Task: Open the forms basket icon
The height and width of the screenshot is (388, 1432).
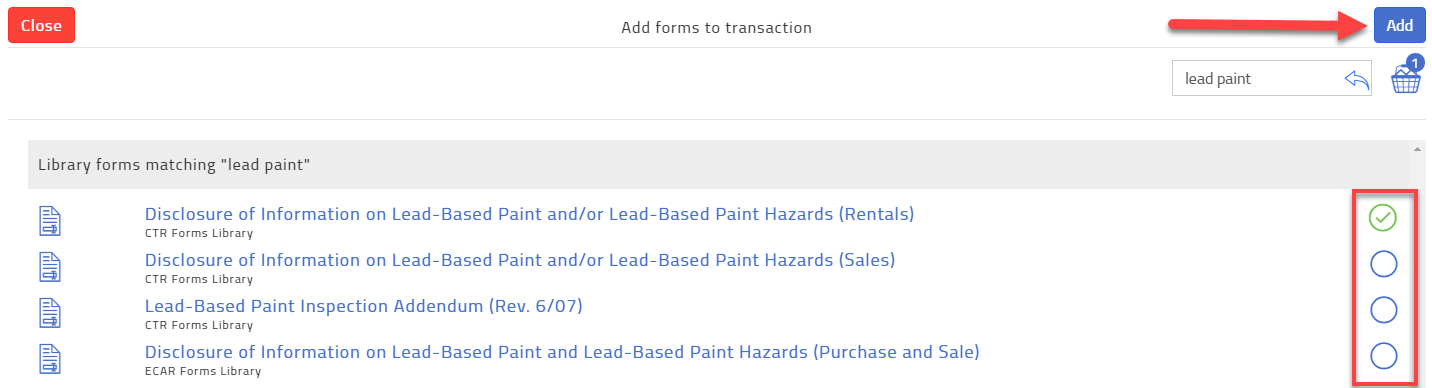Action: 1406,76
